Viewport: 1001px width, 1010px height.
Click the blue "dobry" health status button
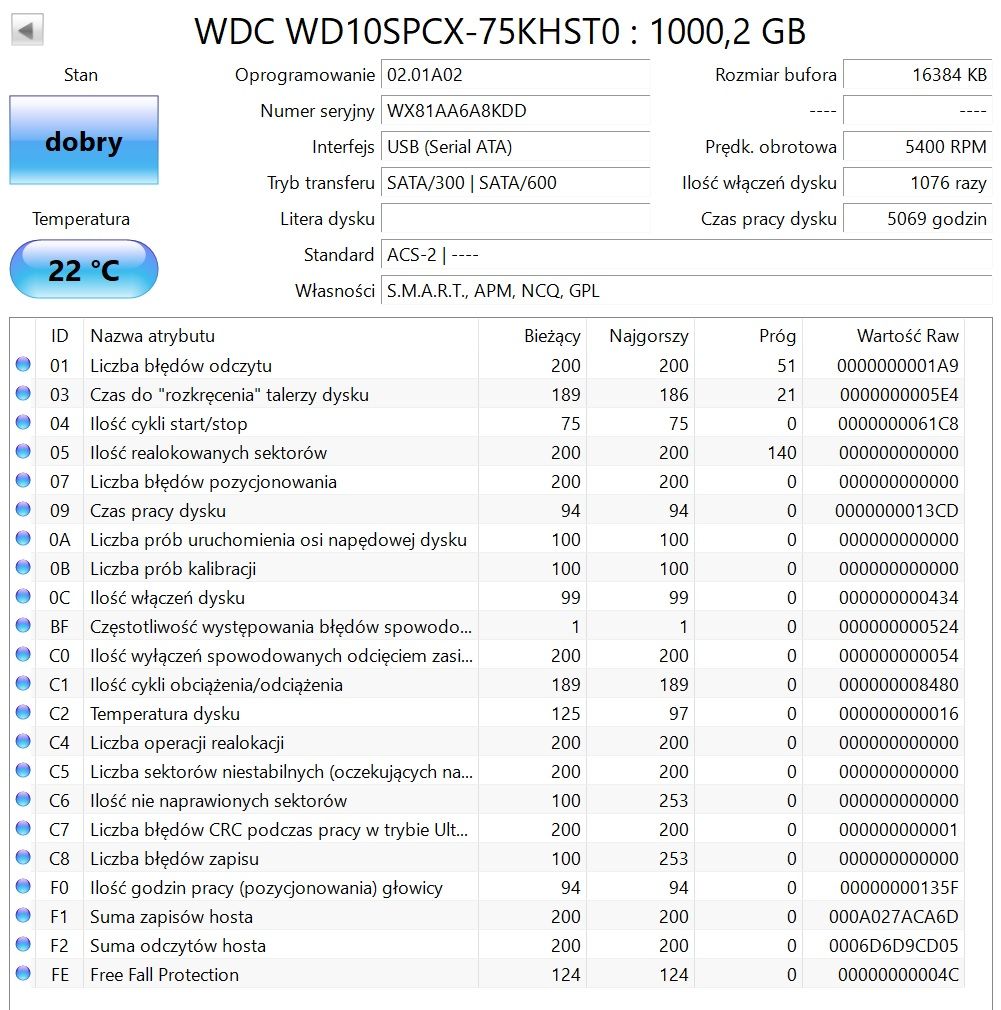tap(84, 141)
